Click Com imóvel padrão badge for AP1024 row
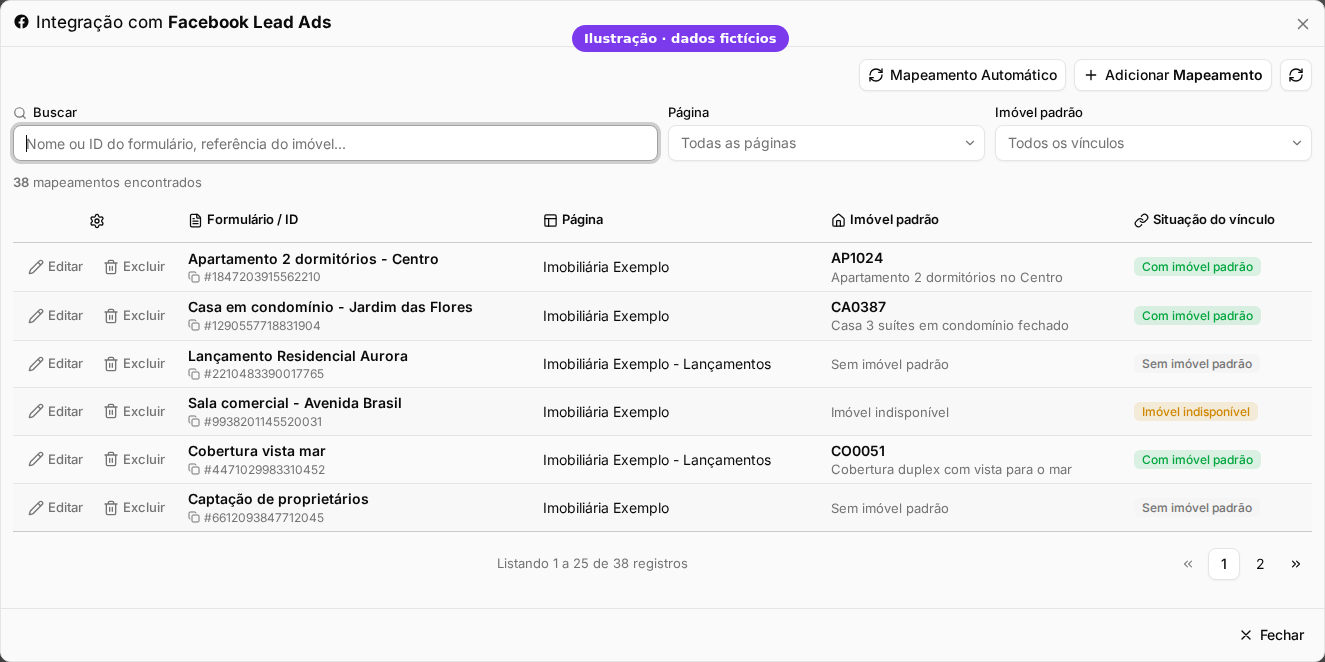 1197,267
